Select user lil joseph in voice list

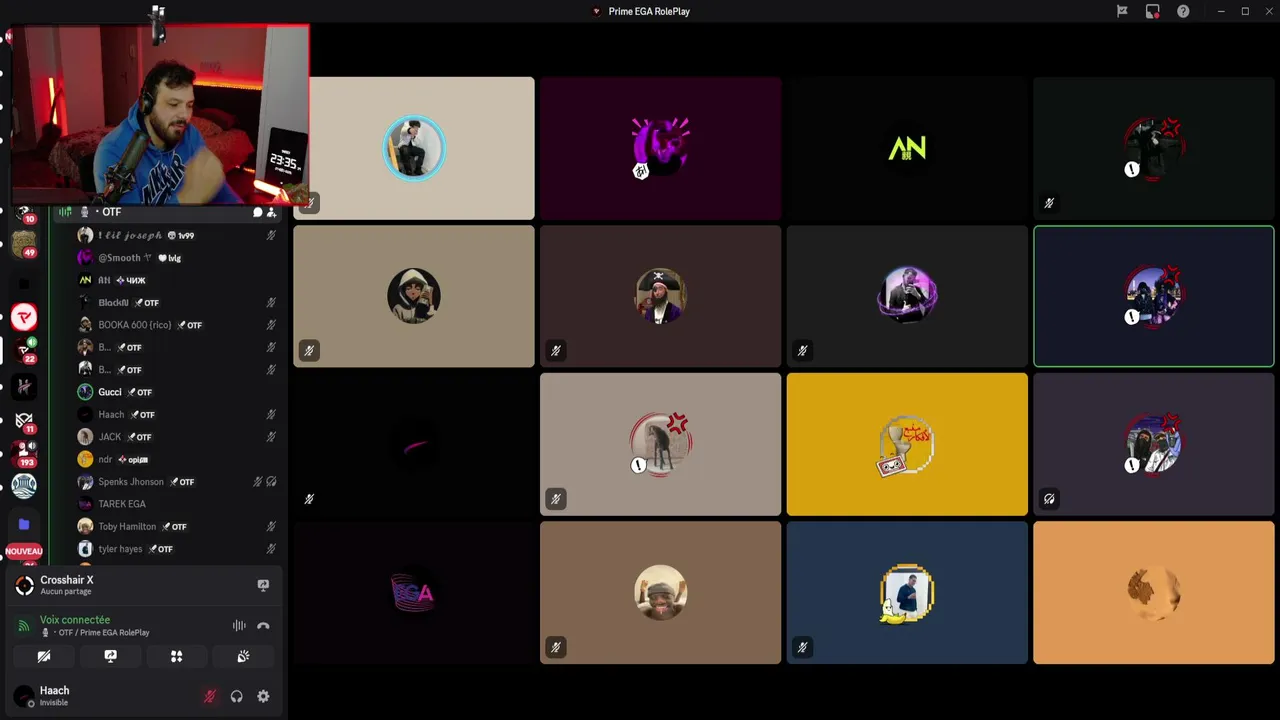[175, 235]
